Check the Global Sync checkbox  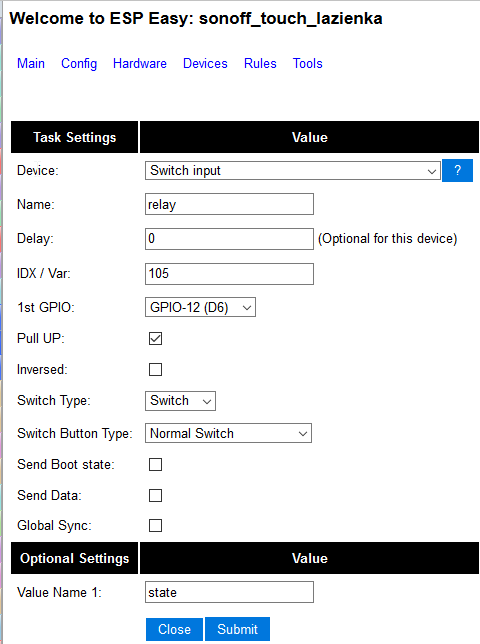tap(155, 525)
